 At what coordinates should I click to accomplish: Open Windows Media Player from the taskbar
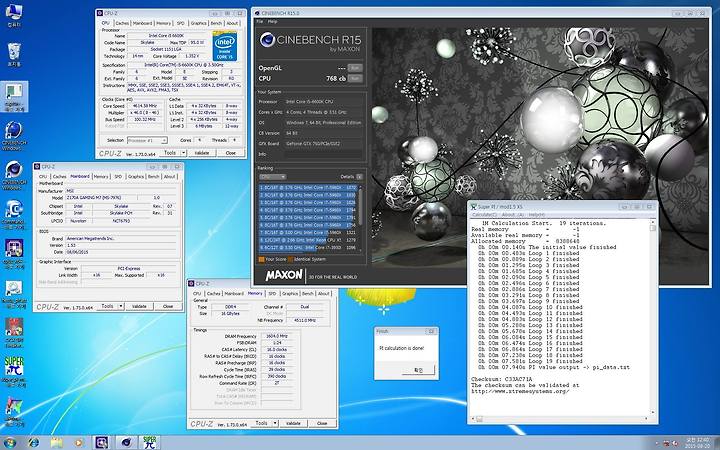tap(79, 443)
